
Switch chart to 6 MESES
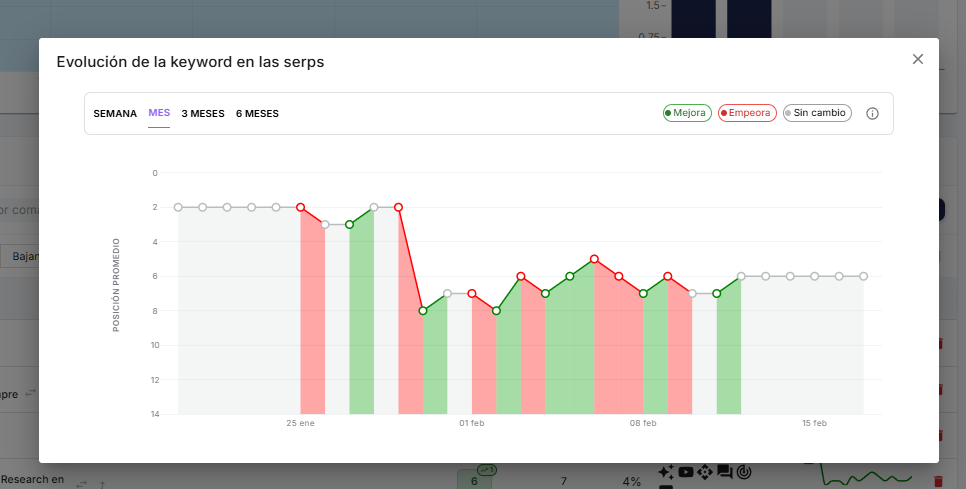click(257, 114)
